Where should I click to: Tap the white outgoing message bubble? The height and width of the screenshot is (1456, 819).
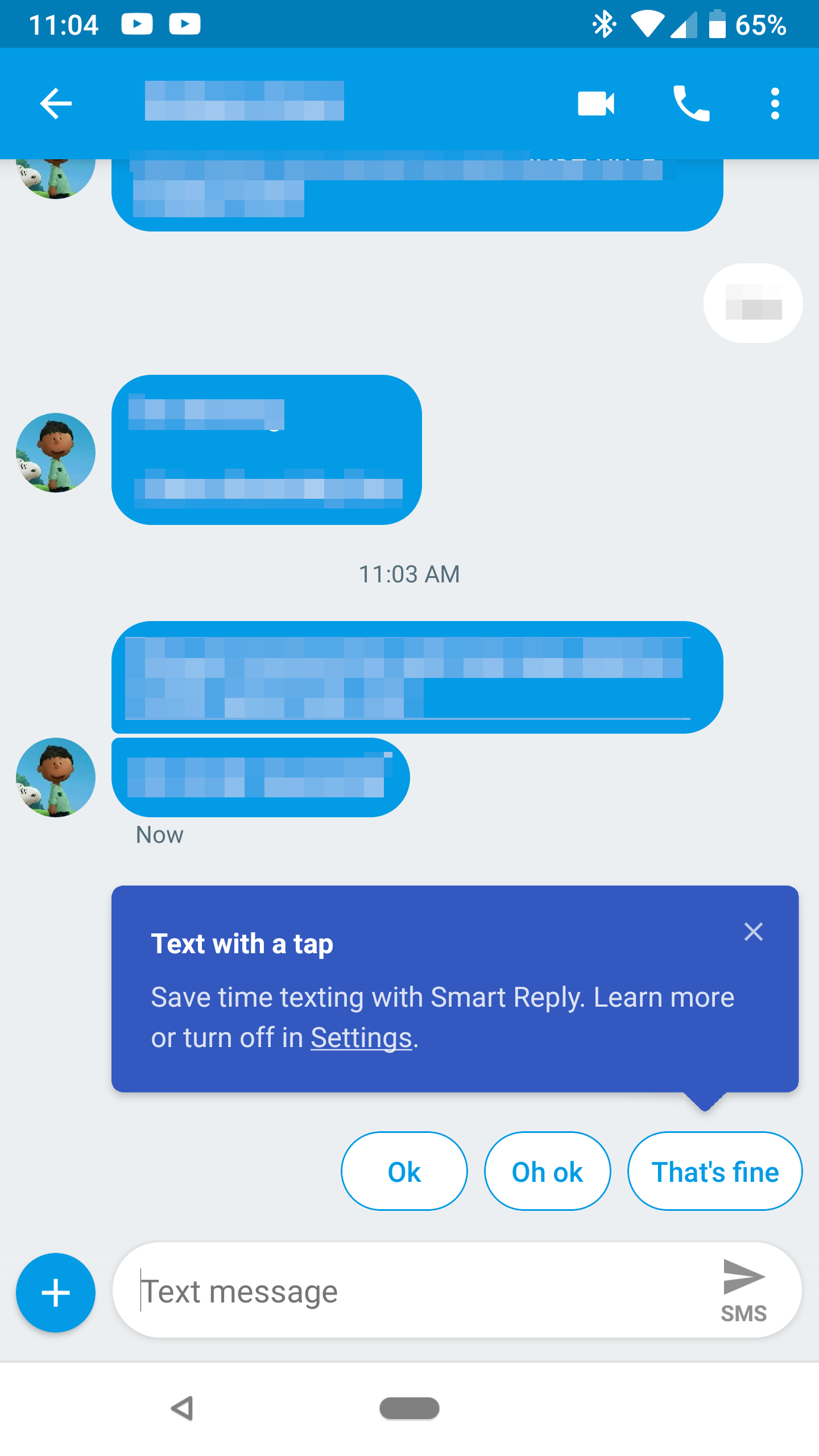coord(753,303)
